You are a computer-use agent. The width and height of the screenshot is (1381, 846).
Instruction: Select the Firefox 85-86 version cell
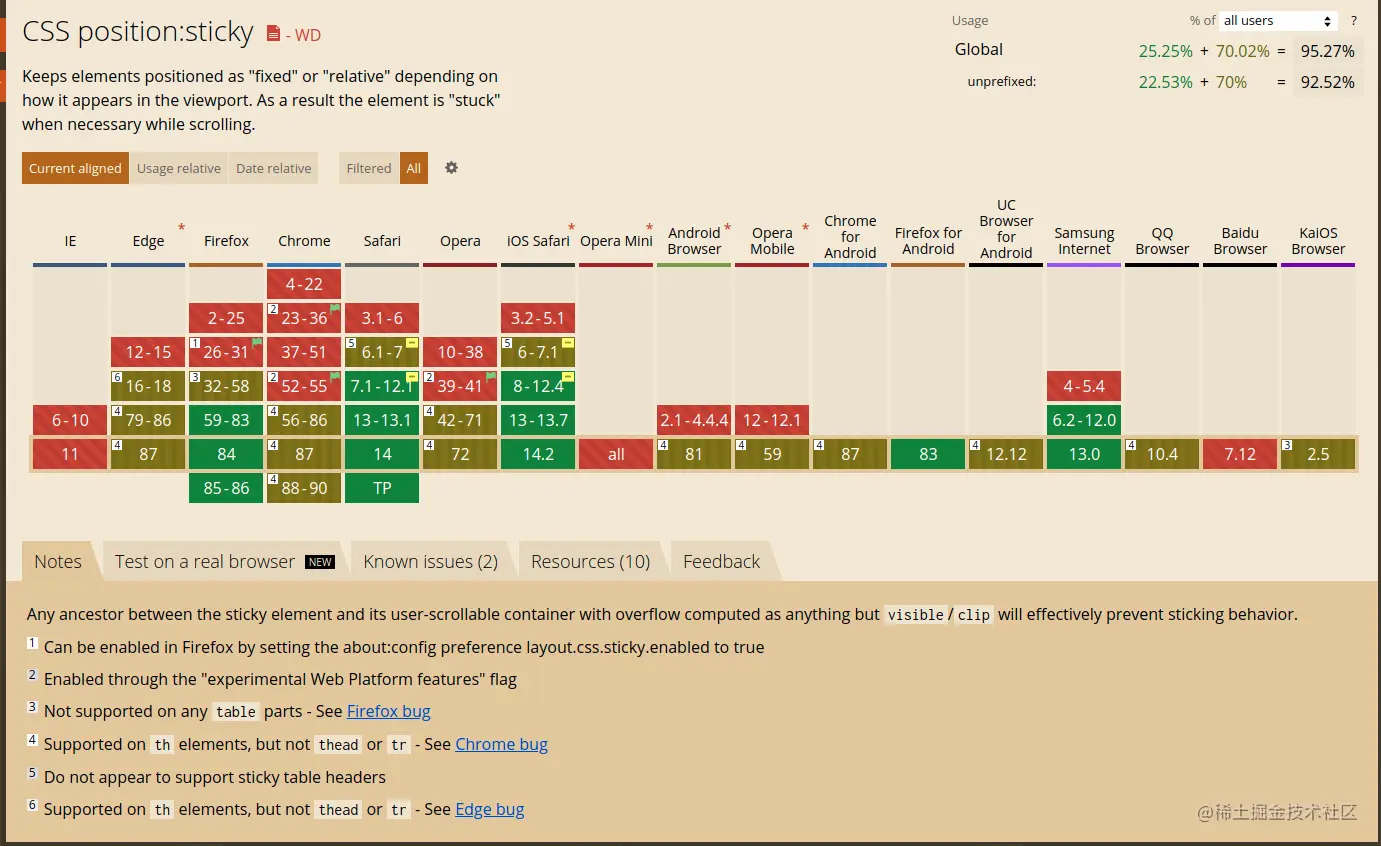[226, 488]
